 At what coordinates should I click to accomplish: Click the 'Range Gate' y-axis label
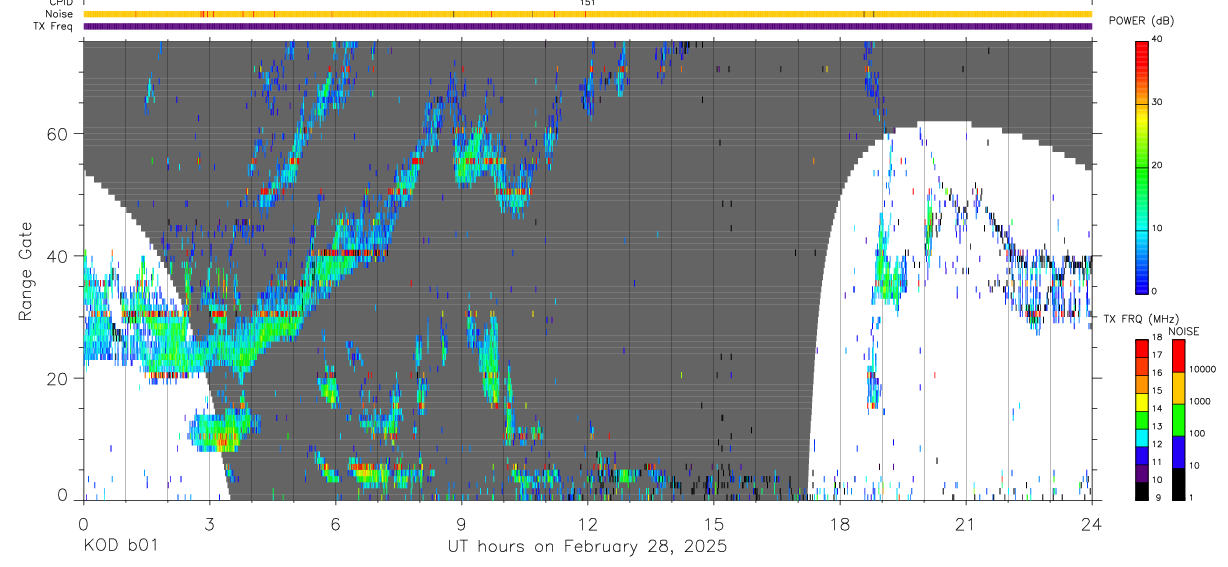click(25, 271)
